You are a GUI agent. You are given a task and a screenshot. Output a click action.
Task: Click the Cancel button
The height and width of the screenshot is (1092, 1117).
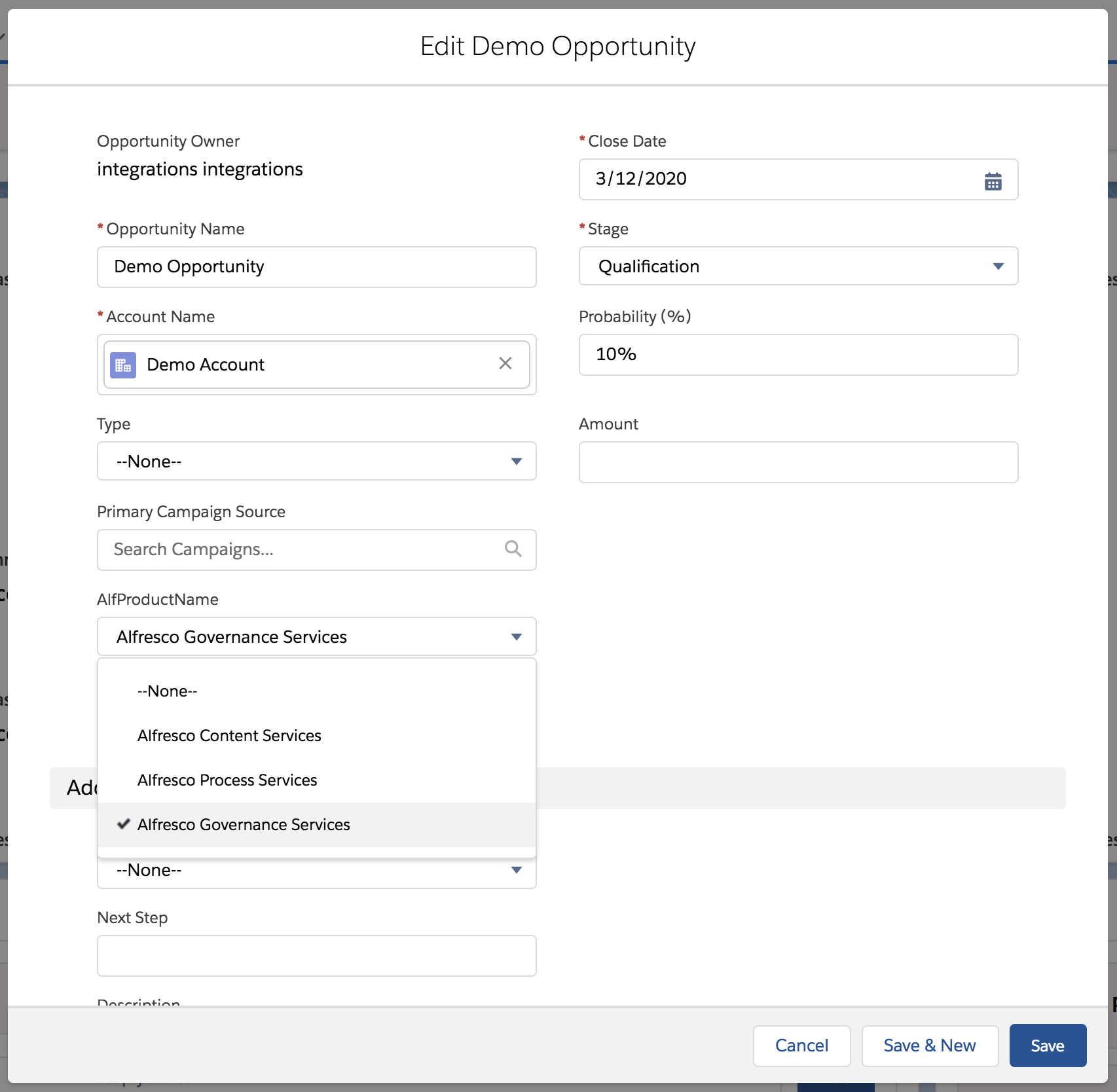coord(801,1046)
